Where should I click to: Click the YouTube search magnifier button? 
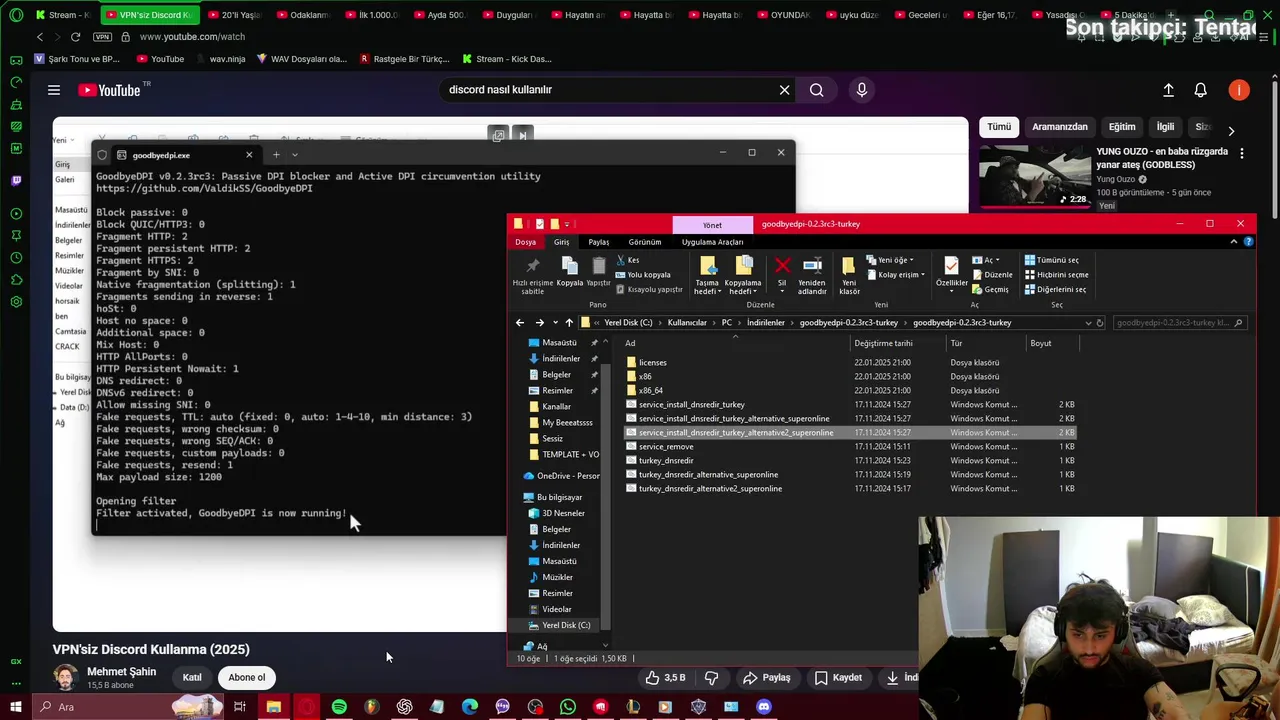point(817,90)
